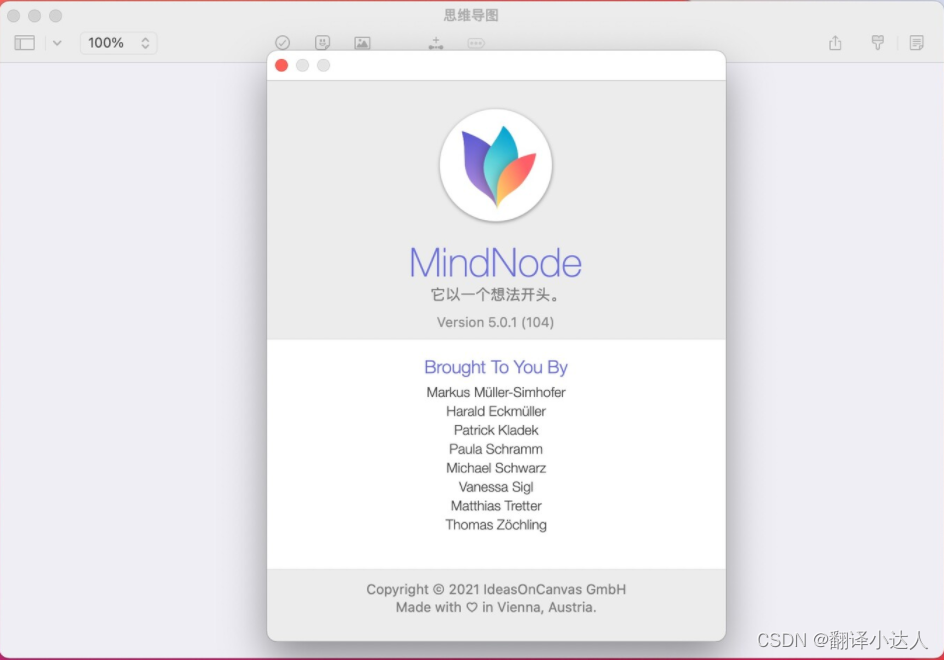The height and width of the screenshot is (660, 944).
Task: Click the Brought To You By heading
Action: [496, 367]
